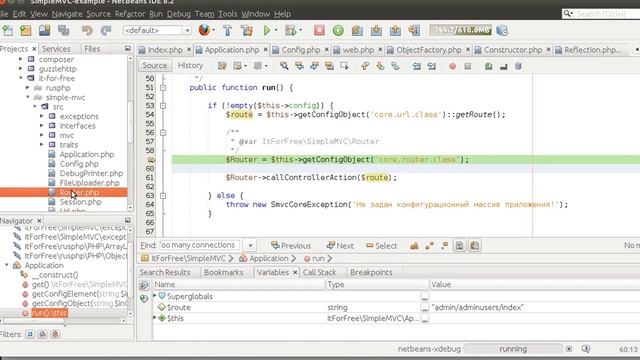640x360 pixels.
Task: Click the Previous Bookmark icon in editor toolbar
Action: click(365, 66)
